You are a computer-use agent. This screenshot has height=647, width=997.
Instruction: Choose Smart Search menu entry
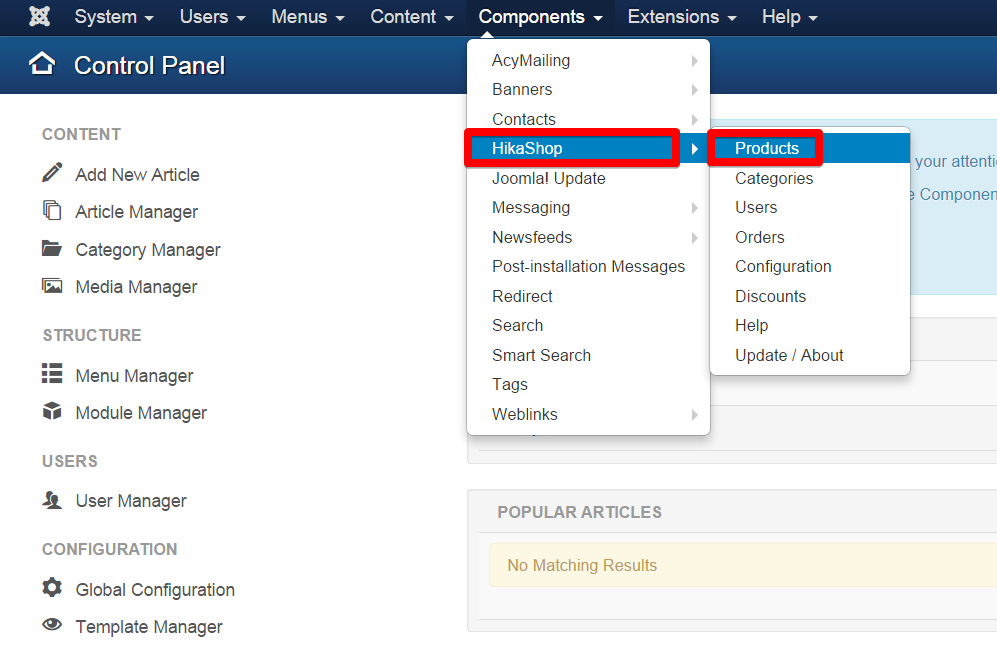[x=588, y=356]
